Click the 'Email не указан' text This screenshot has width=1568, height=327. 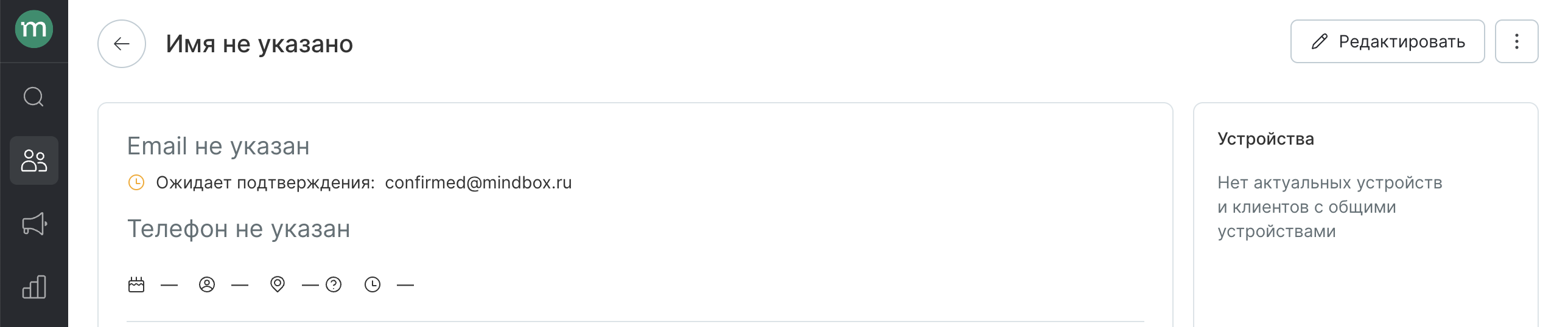click(x=219, y=146)
